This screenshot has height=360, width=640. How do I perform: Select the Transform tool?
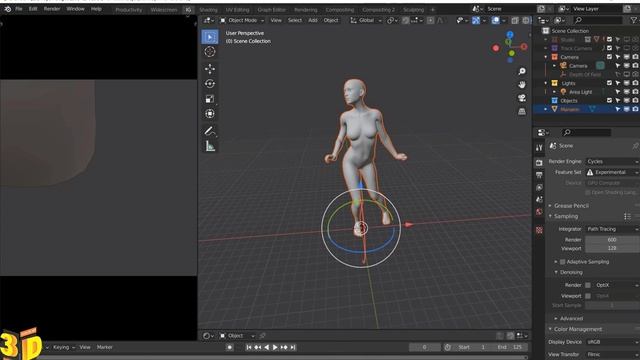(x=210, y=114)
